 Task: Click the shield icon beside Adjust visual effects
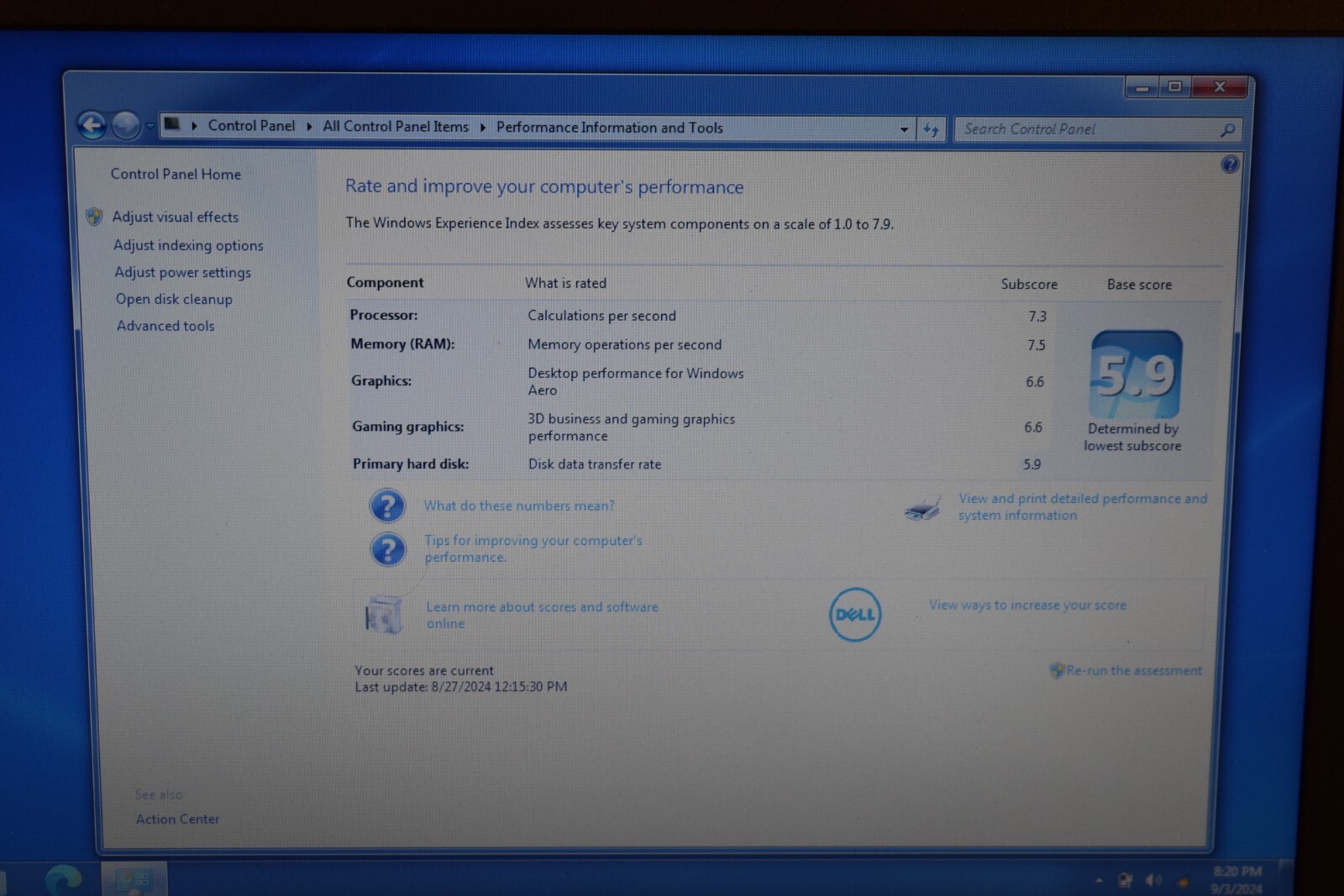pos(94,217)
